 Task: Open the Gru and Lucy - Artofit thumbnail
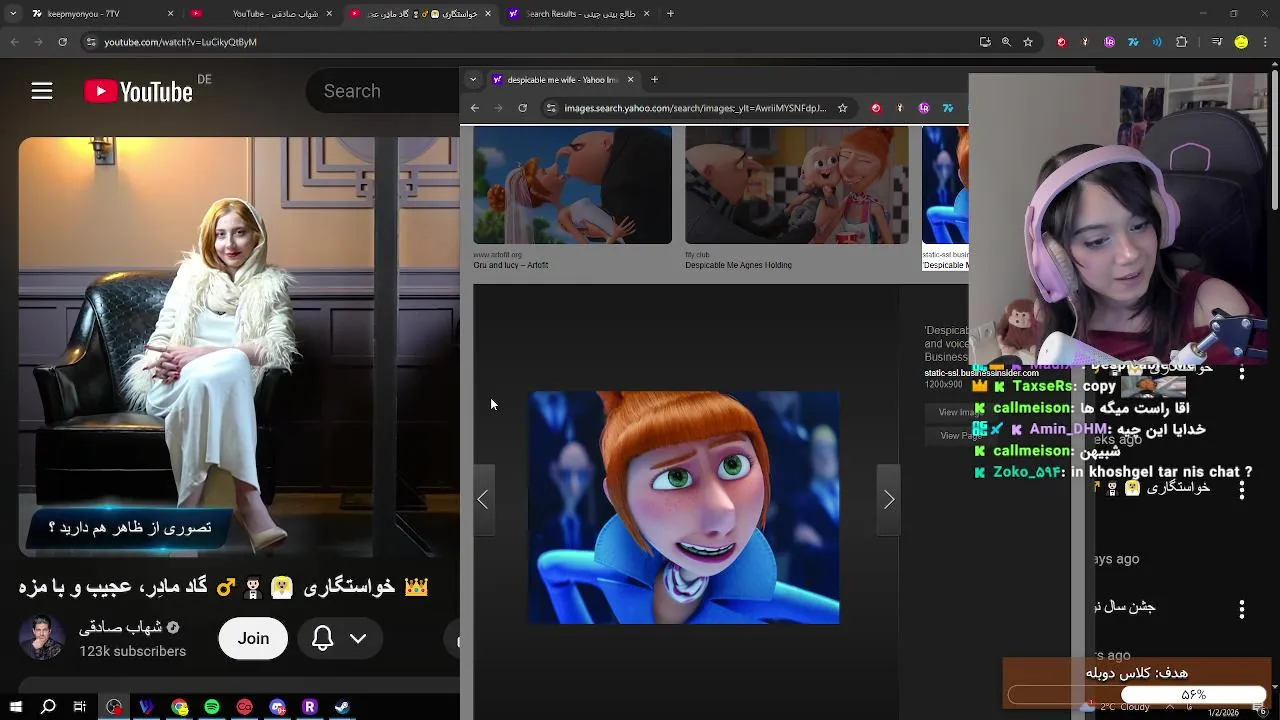(572, 184)
